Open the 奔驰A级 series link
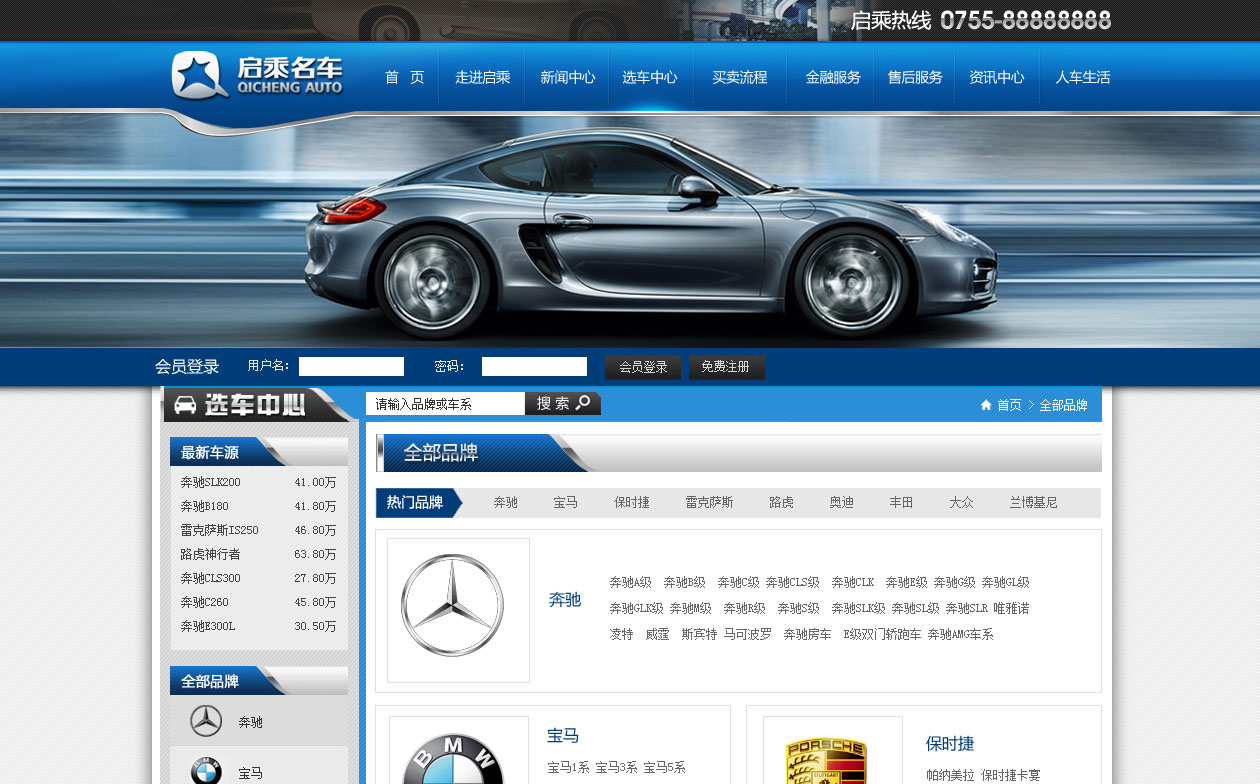 631,582
